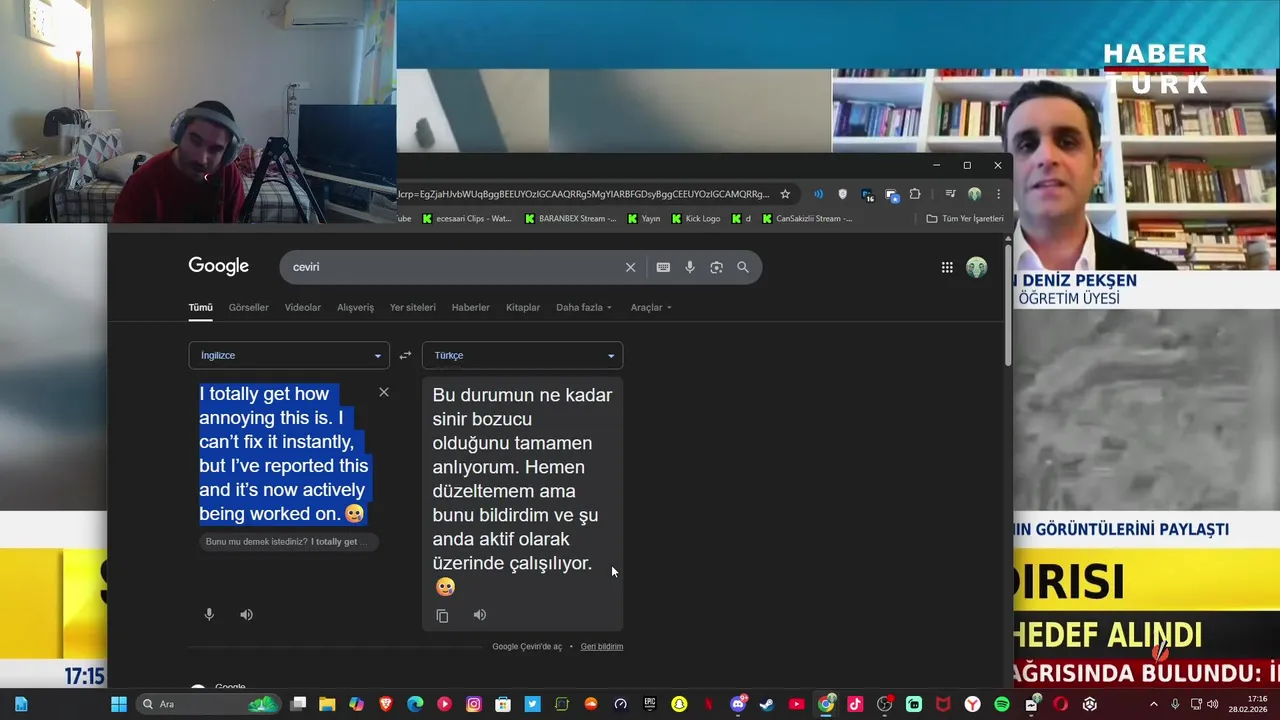Search by image with Google Lens icon
The width and height of the screenshot is (1280, 720).
pyautogui.click(x=716, y=267)
